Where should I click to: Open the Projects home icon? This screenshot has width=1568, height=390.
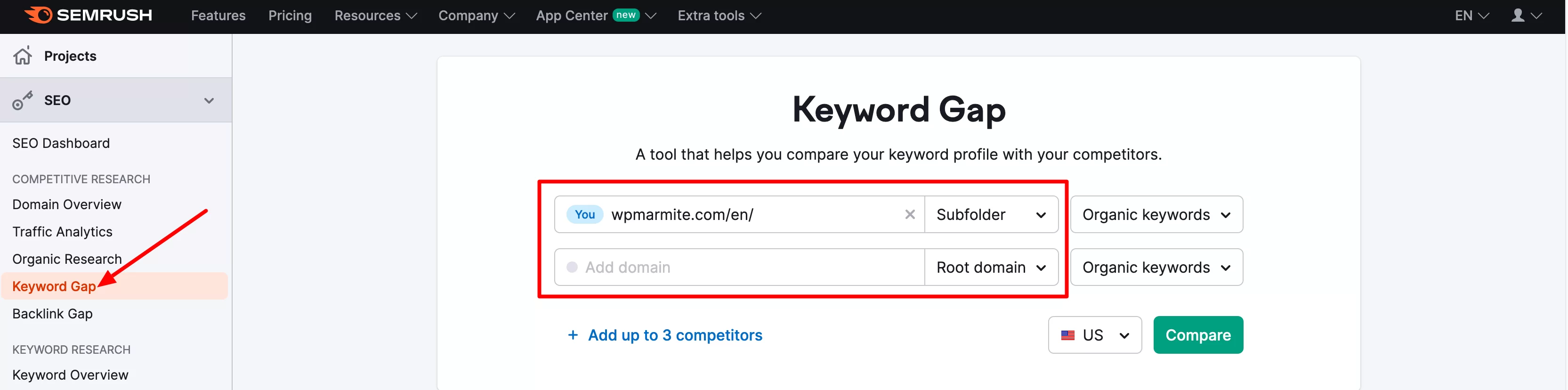pyautogui.click(x=23, y=56)
